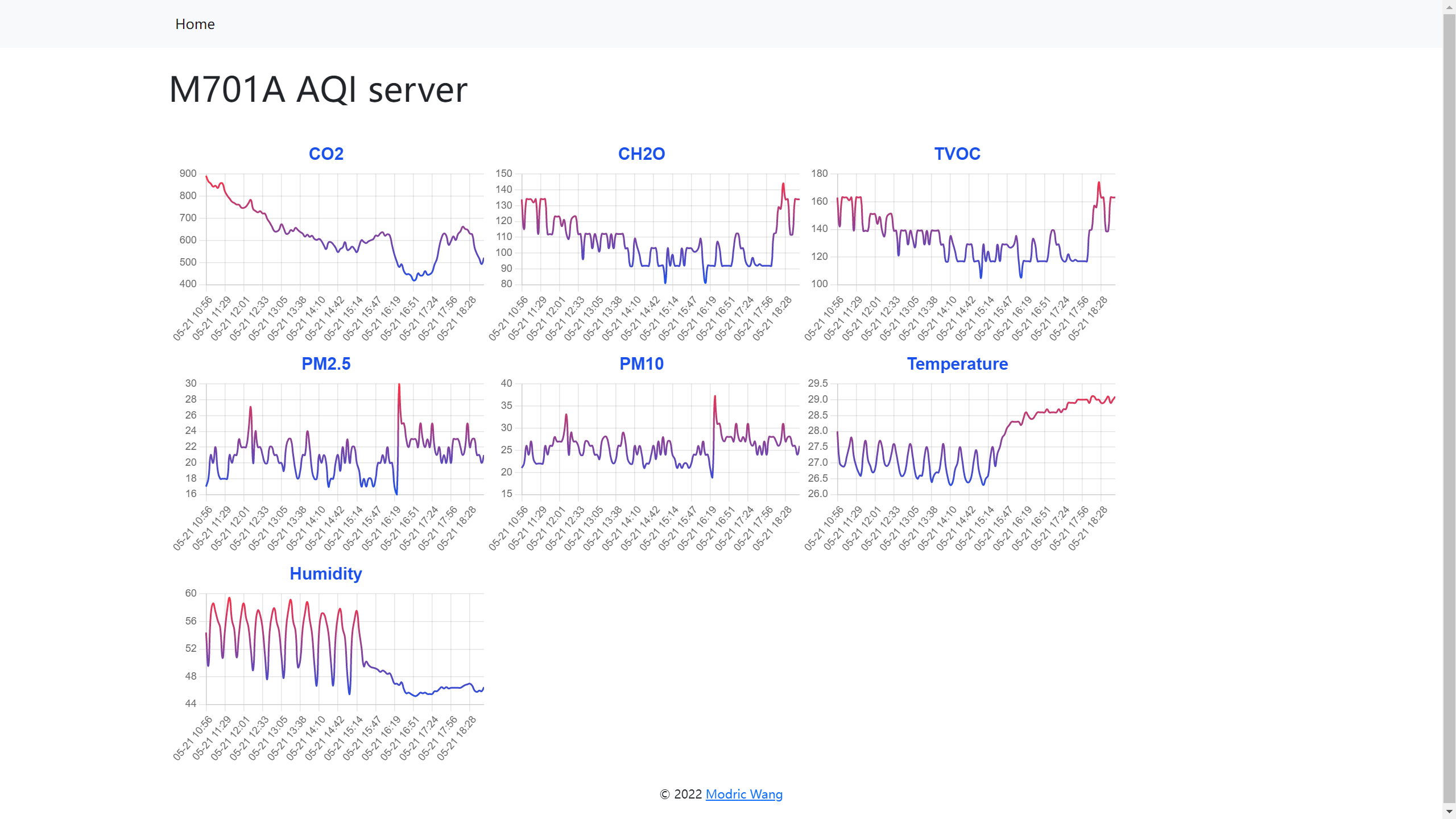Viewport: 1456px width, 819px height.
Task: Click the CO2 chart title
Action: coord(326,154)
